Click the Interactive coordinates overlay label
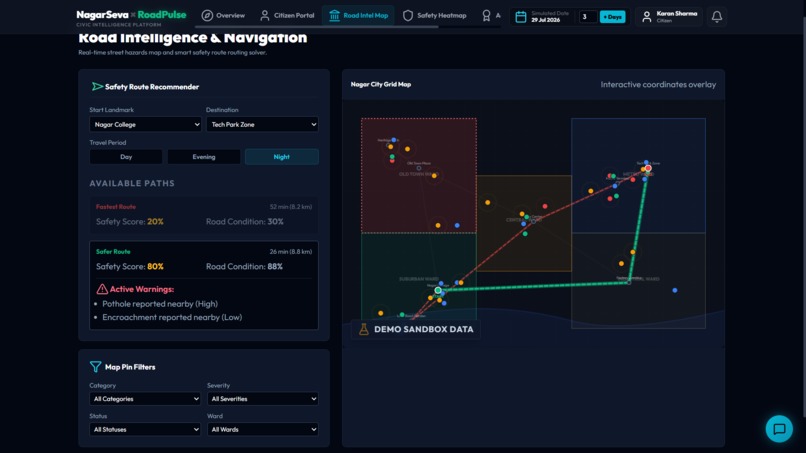806x453 pixels. click(658, 84)
